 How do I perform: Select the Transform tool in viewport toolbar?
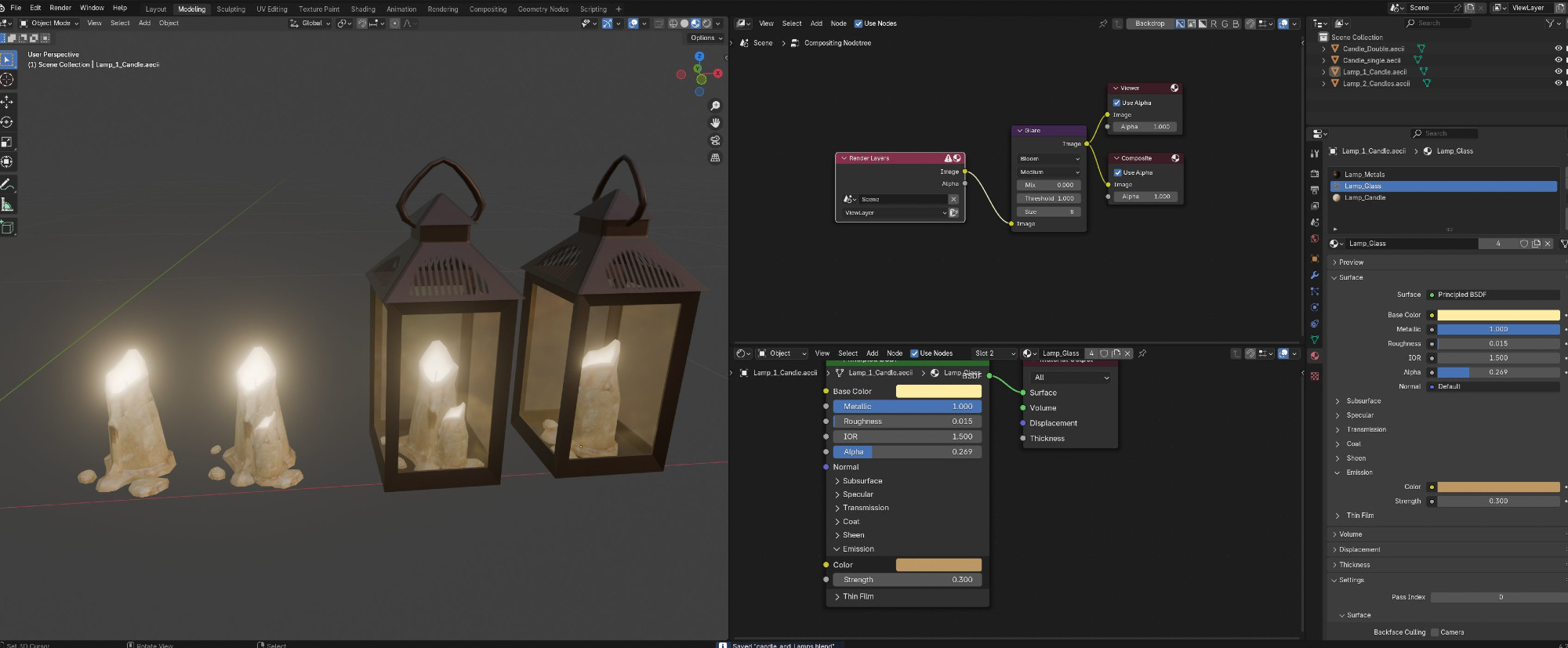click(x=7, y=162)
